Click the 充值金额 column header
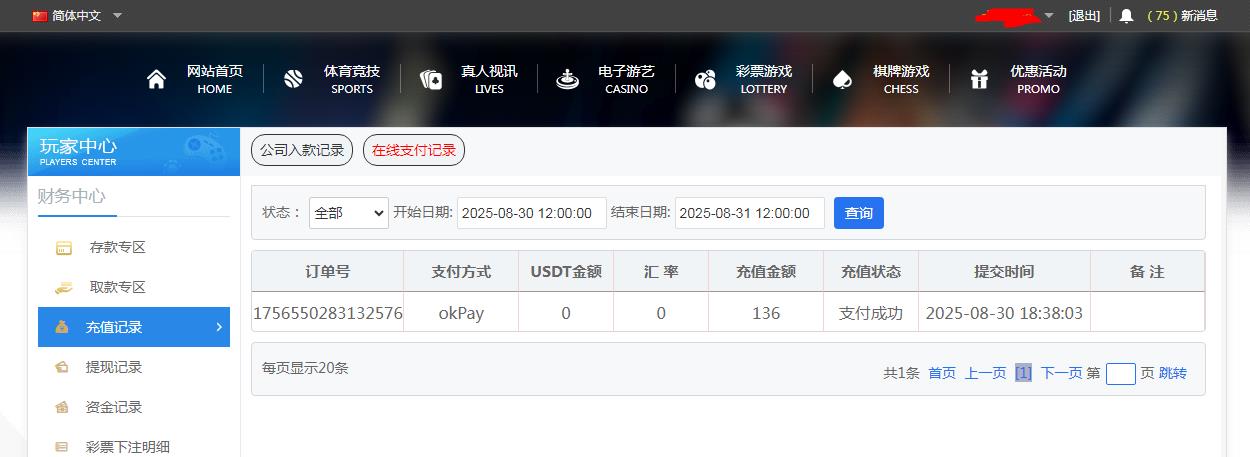The image size is (1250, 457). [x=766, y=272]
